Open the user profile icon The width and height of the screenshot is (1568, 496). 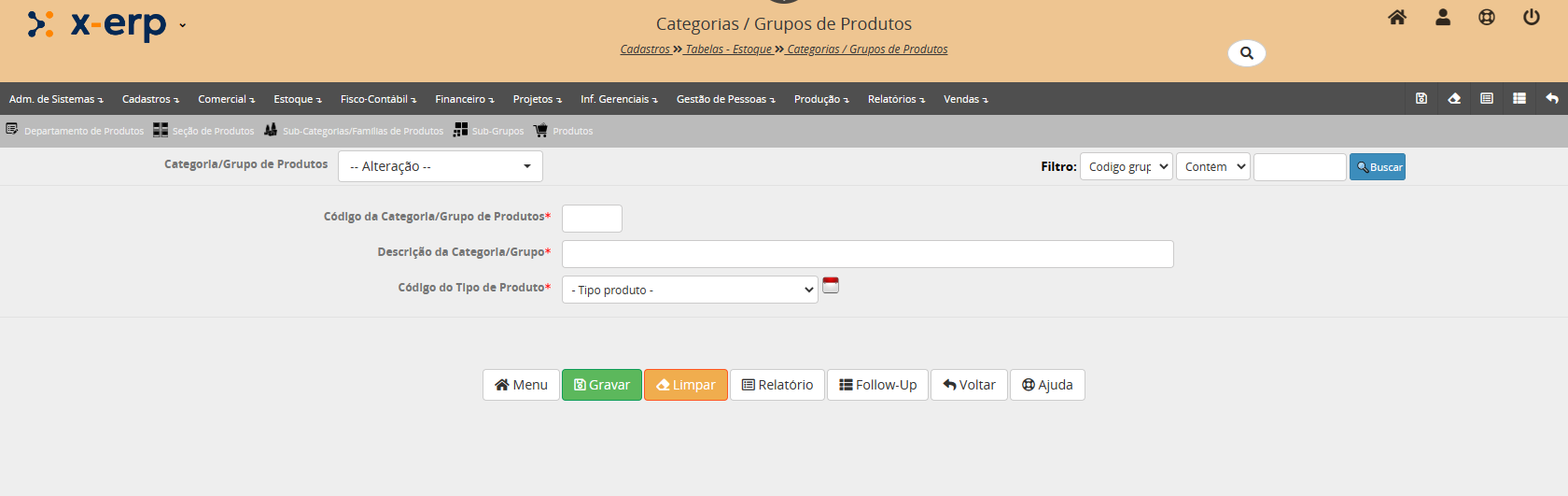pyautogui.click(x=1442, y=18)
